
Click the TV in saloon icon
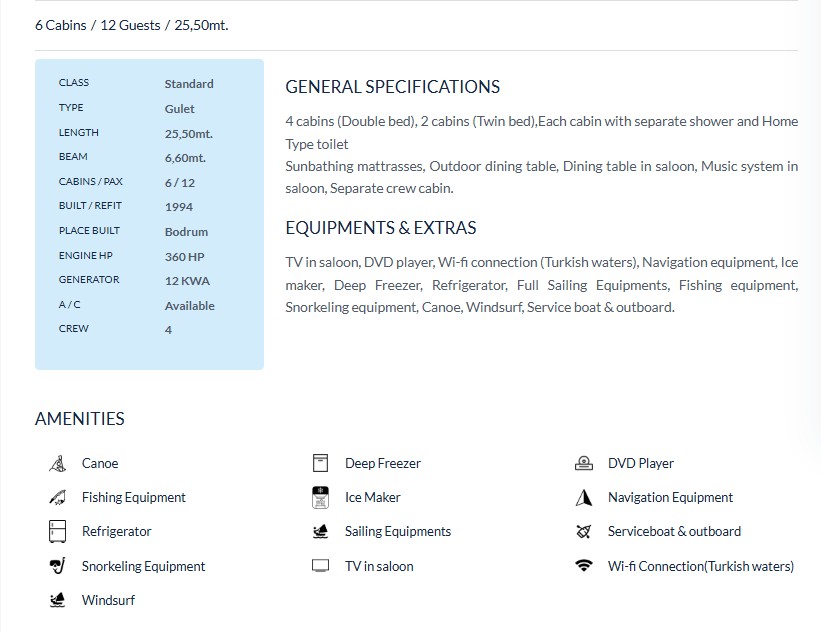pyautogui.click(x=320, y=567)
